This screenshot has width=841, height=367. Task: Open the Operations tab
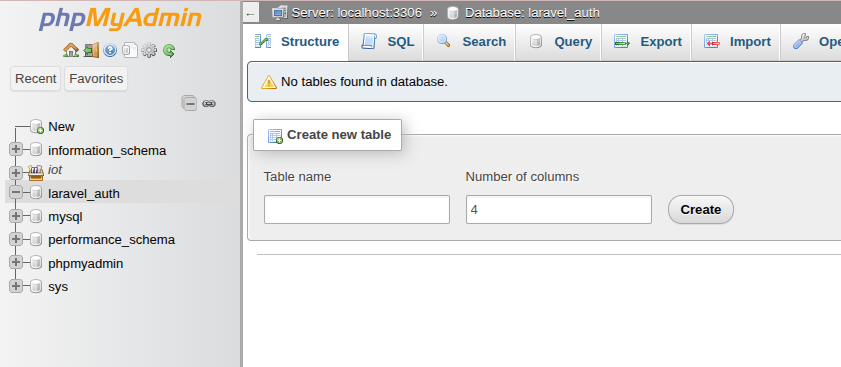[x=811, y=42]
